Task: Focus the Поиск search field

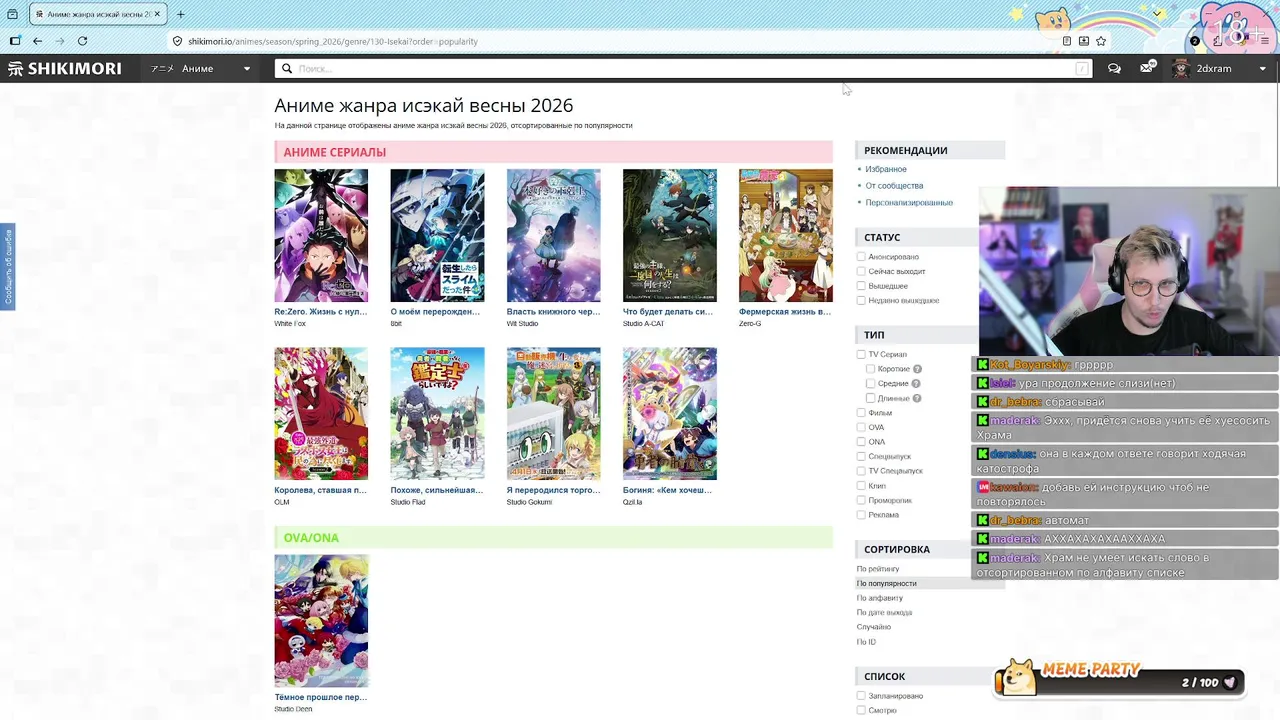Action: (x=683, y=68)
